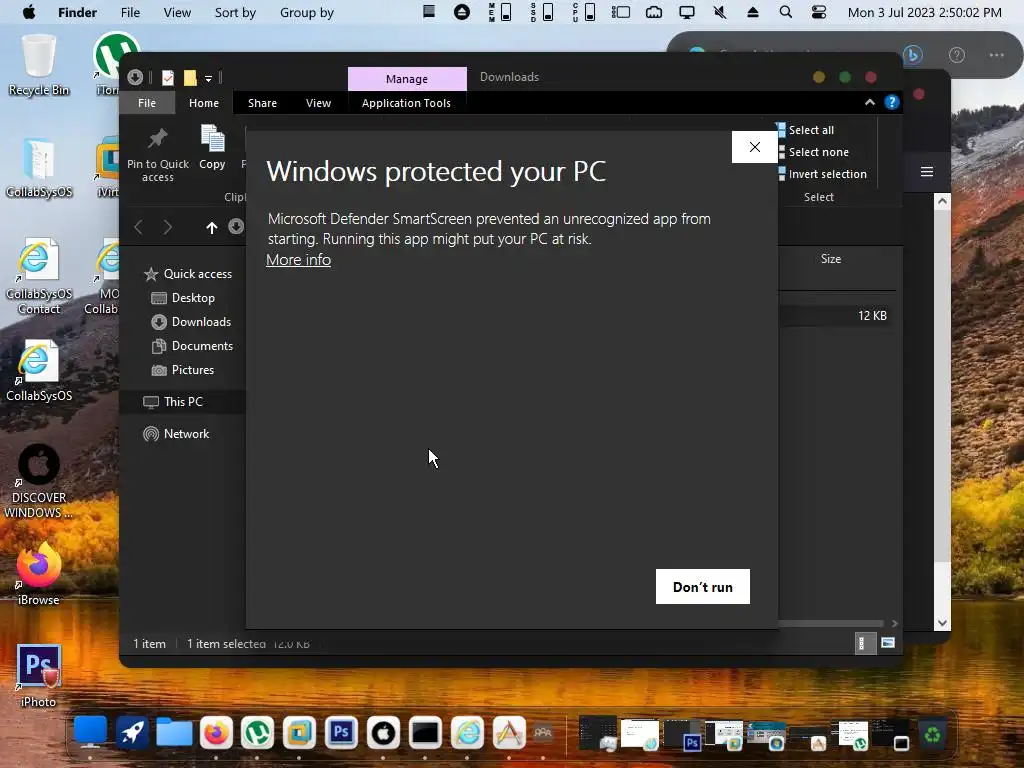Navigate back in Explorer

click(138, 227)
